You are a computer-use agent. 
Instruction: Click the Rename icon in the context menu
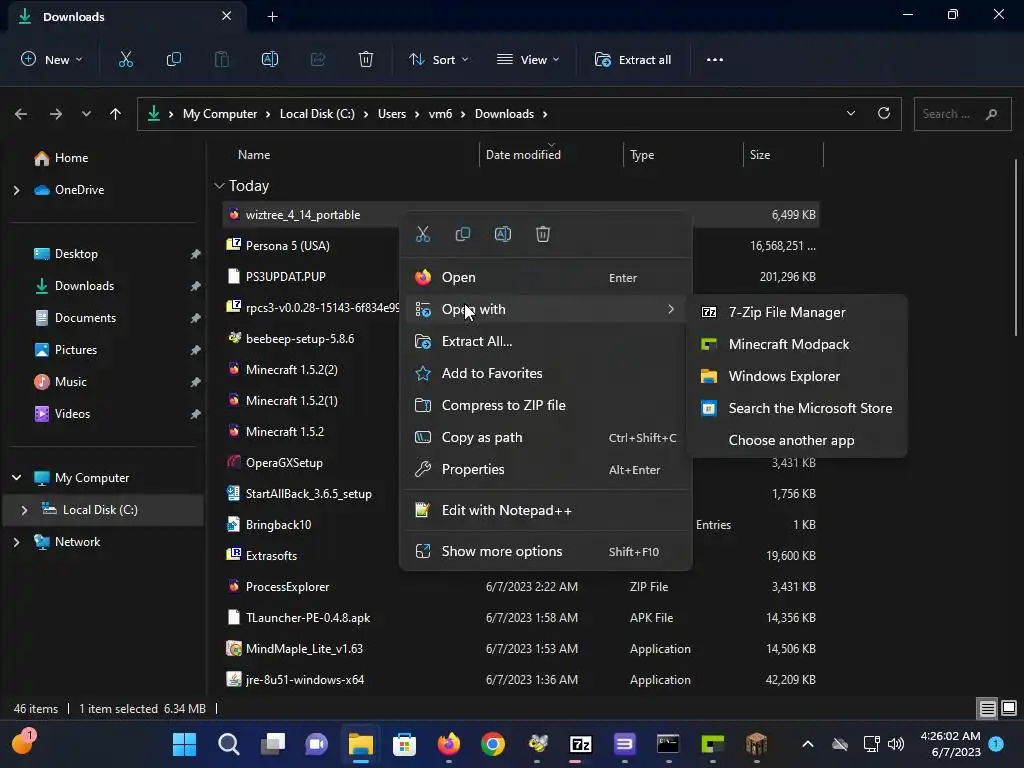(503, 234)
